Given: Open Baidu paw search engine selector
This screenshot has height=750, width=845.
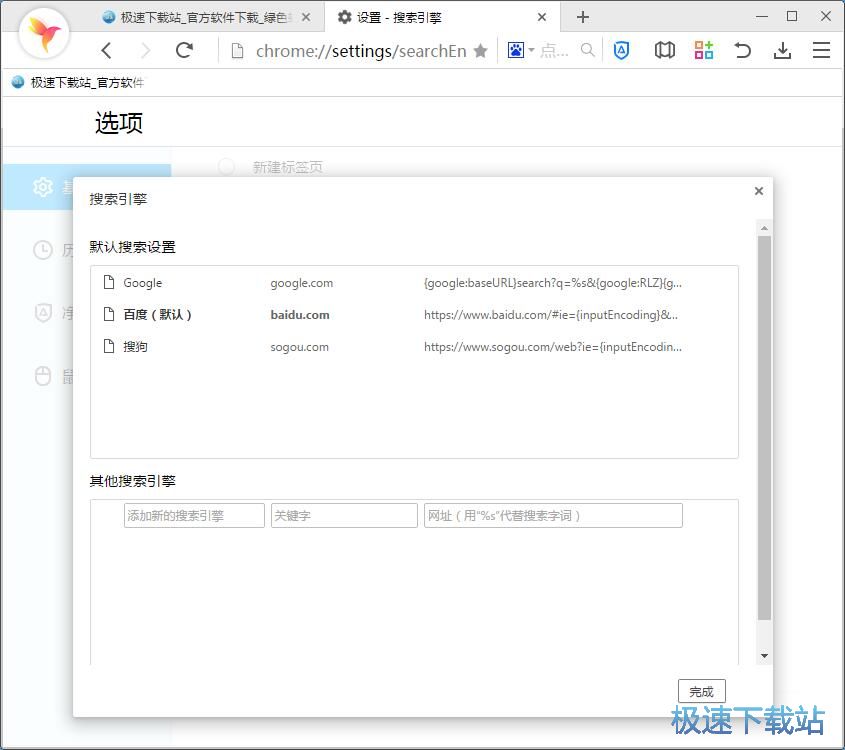Looking at the screenshot, I should pyautogui.click(x=520, y=51).
